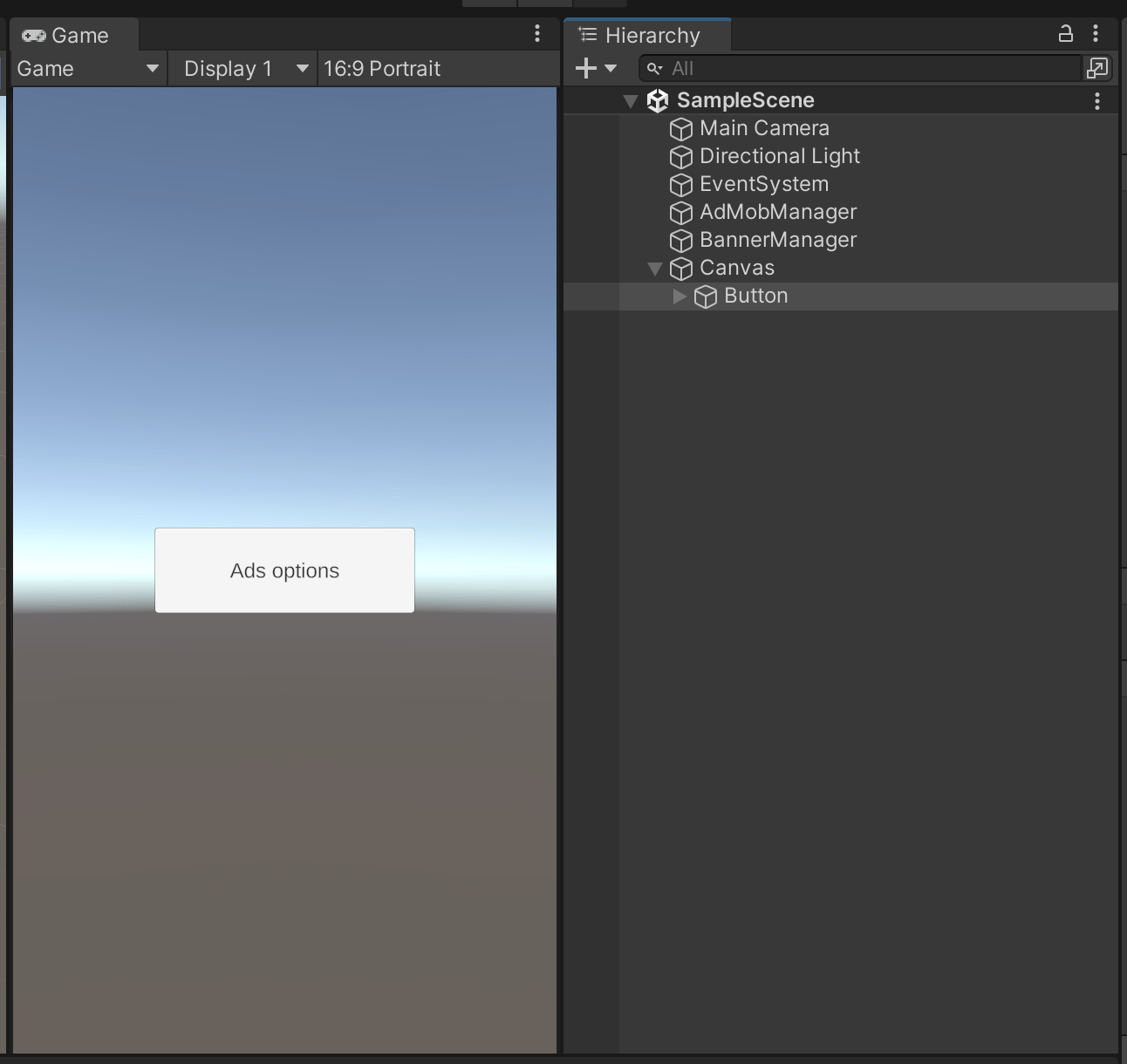Collapse the SampleScene tree
The height and width of the screenshot is (1064, 1127).
(x=631, y=101)
